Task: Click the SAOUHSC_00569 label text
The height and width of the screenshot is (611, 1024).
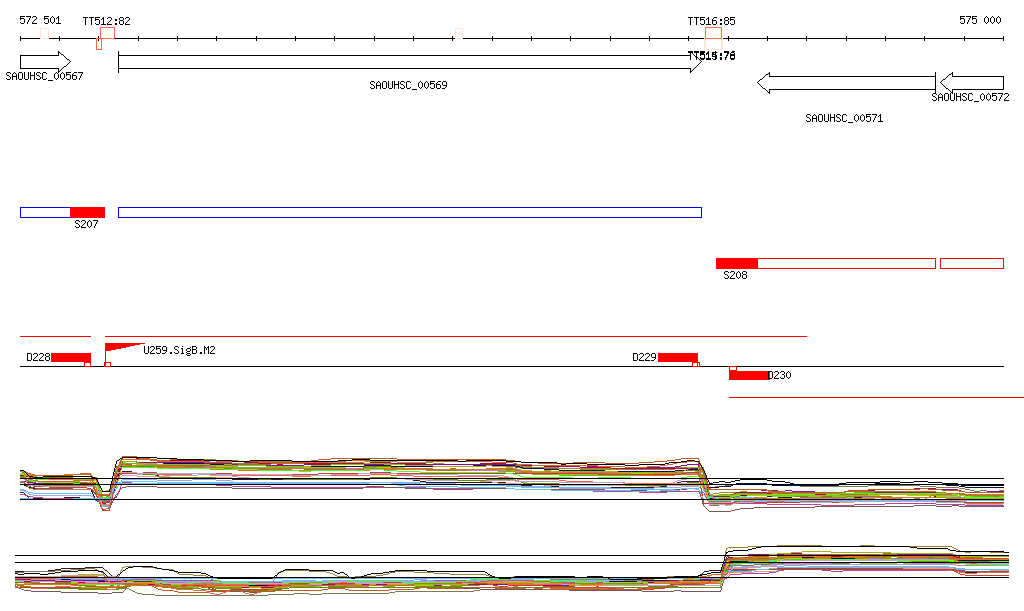Action: [x=408, y=85]
